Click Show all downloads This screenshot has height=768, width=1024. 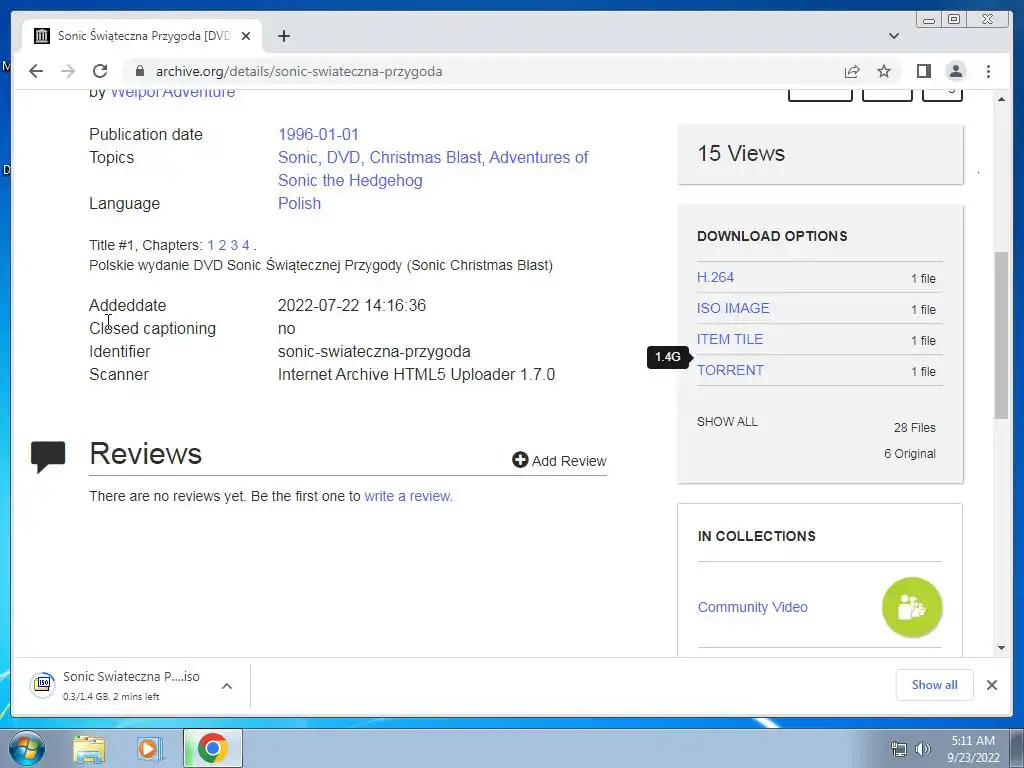point(935,685)
